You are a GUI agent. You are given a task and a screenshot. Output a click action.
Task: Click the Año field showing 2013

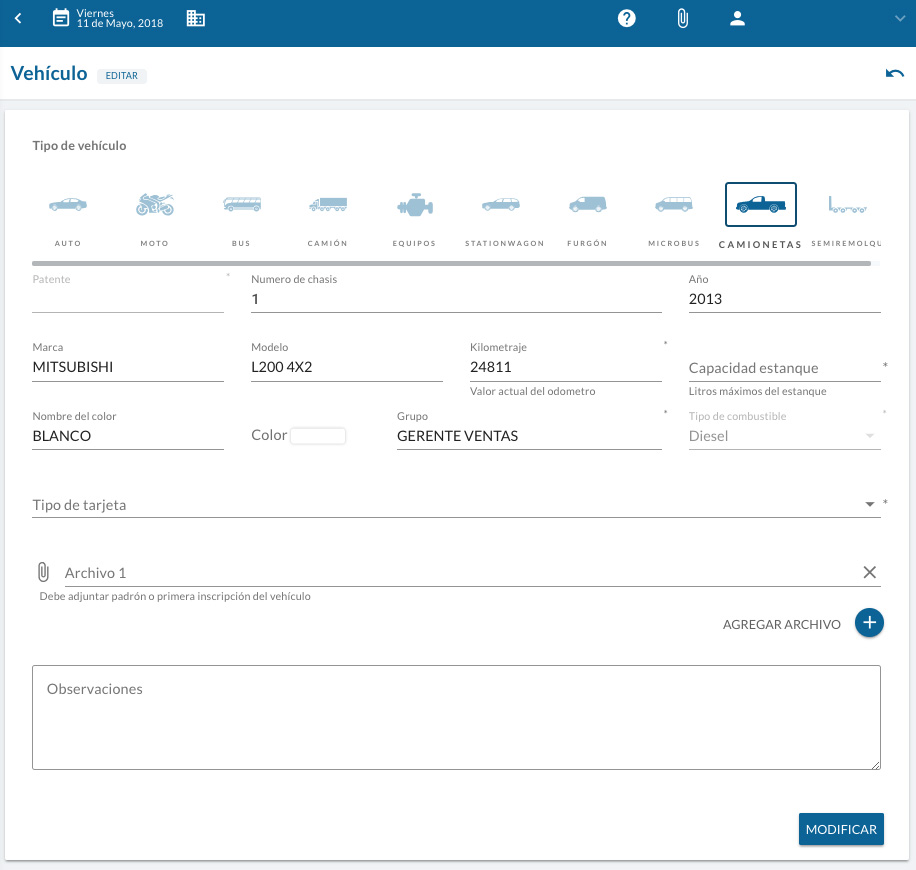pos(785,299)
